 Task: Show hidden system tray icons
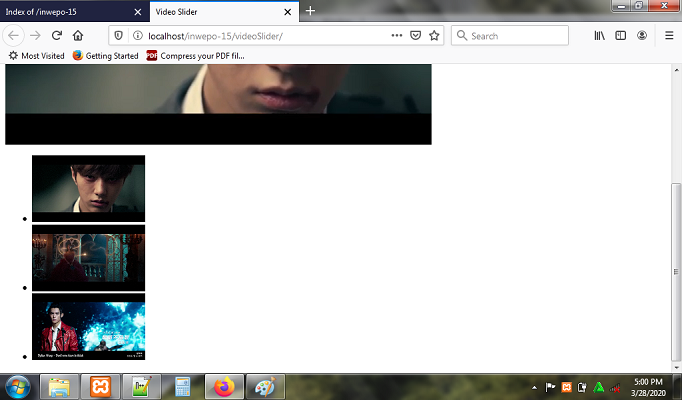tap(535, 387)
